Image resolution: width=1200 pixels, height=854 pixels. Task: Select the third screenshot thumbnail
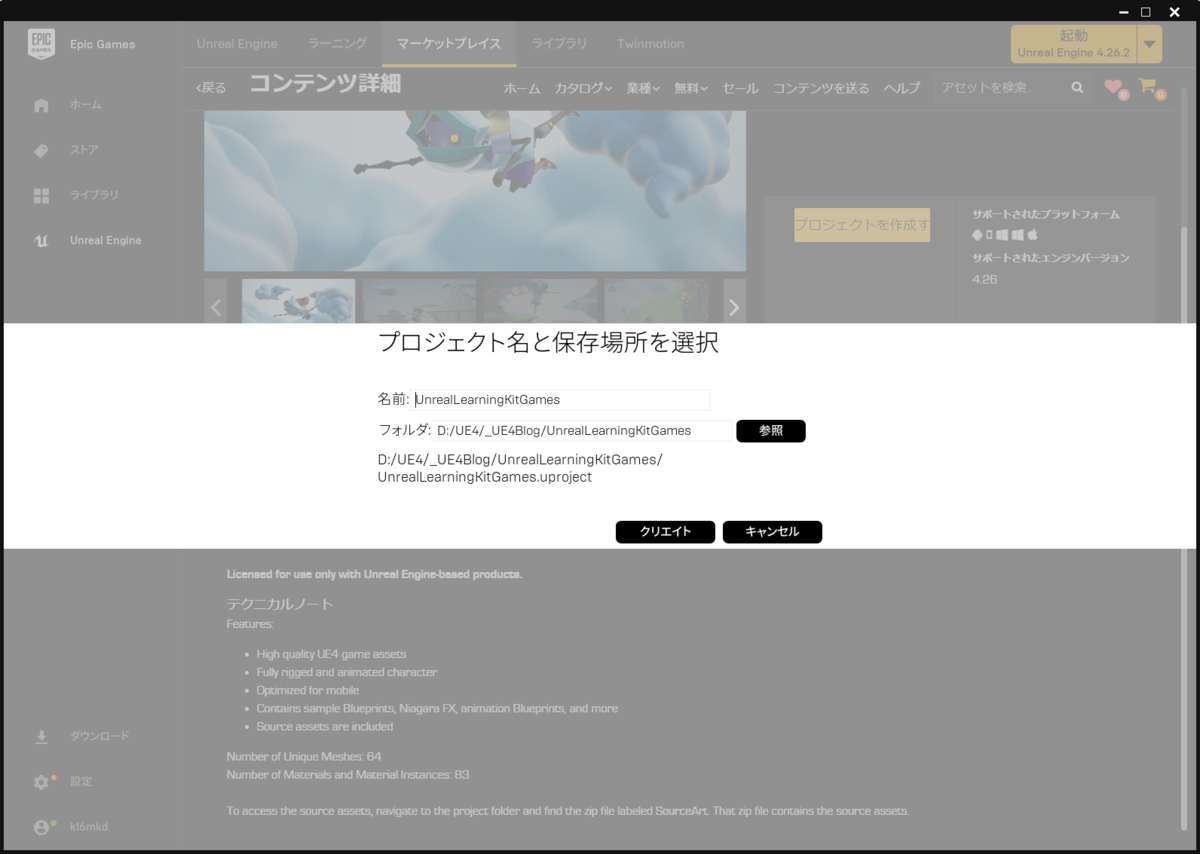pos(540,301)
